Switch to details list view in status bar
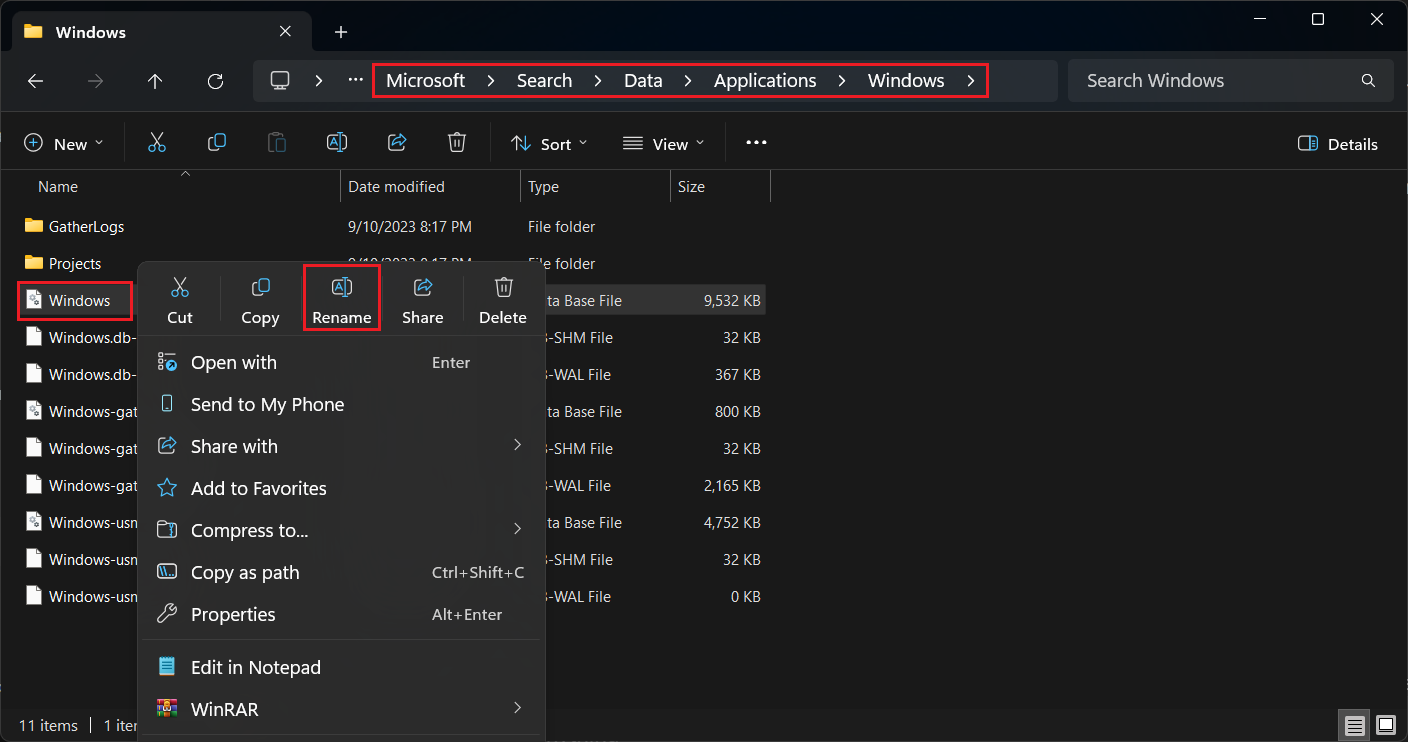Screen dimensions: 1408x742 click(x=1354, y=724)
